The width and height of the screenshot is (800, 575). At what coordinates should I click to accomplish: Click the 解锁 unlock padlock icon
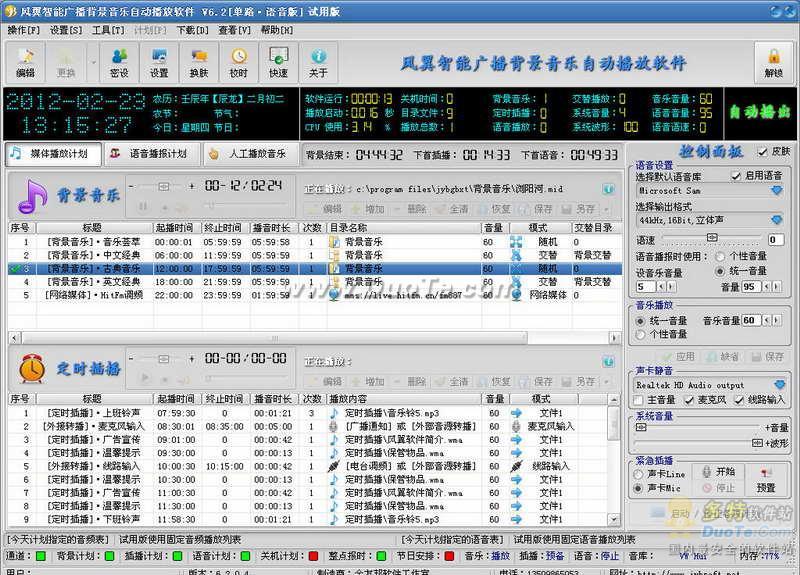click(x=774, y=63)
